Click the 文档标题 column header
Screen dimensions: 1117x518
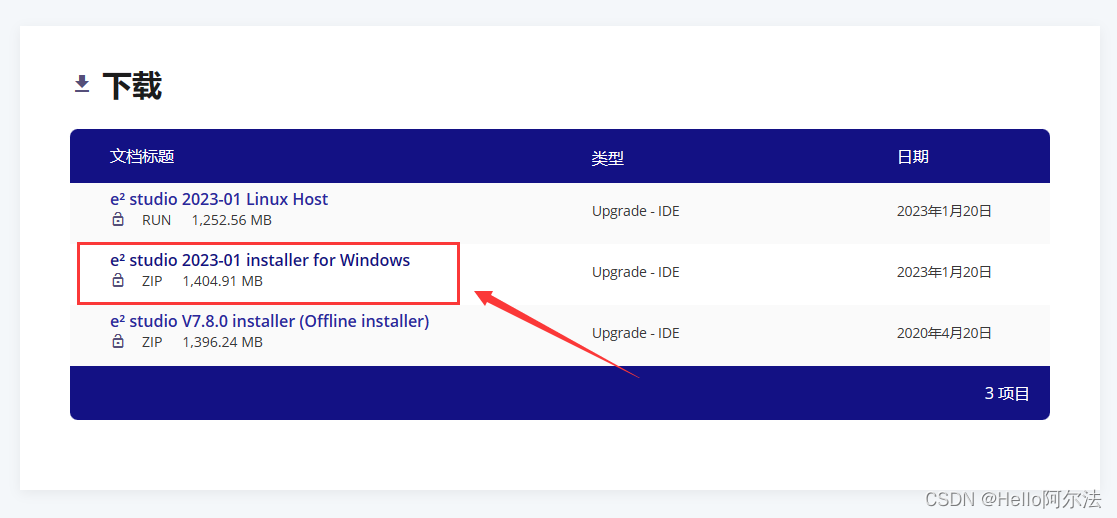click(x=142, y=156)
